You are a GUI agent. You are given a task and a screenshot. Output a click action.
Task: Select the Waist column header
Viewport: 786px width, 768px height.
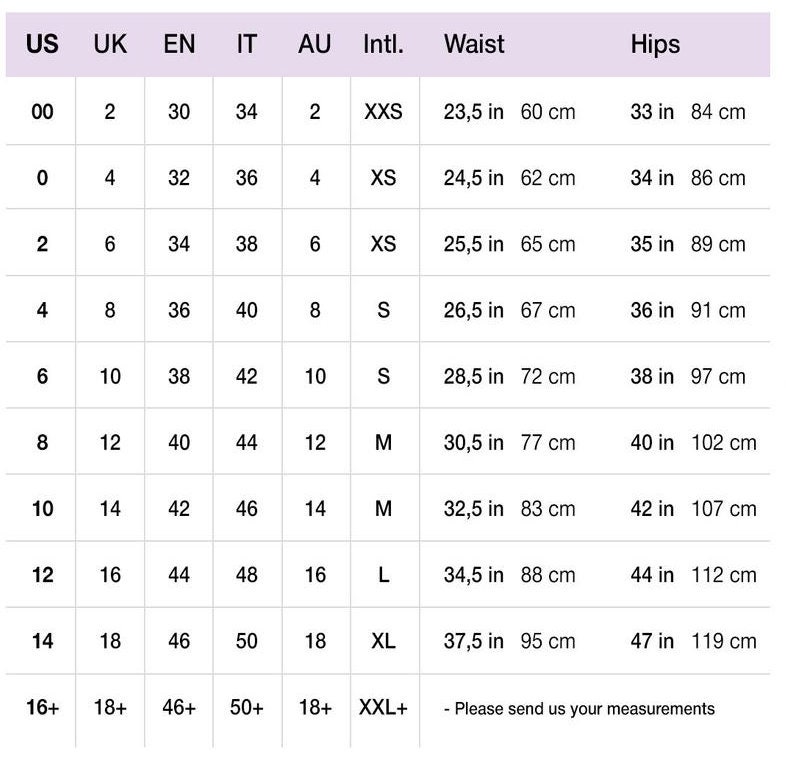(x=474, y=44)
